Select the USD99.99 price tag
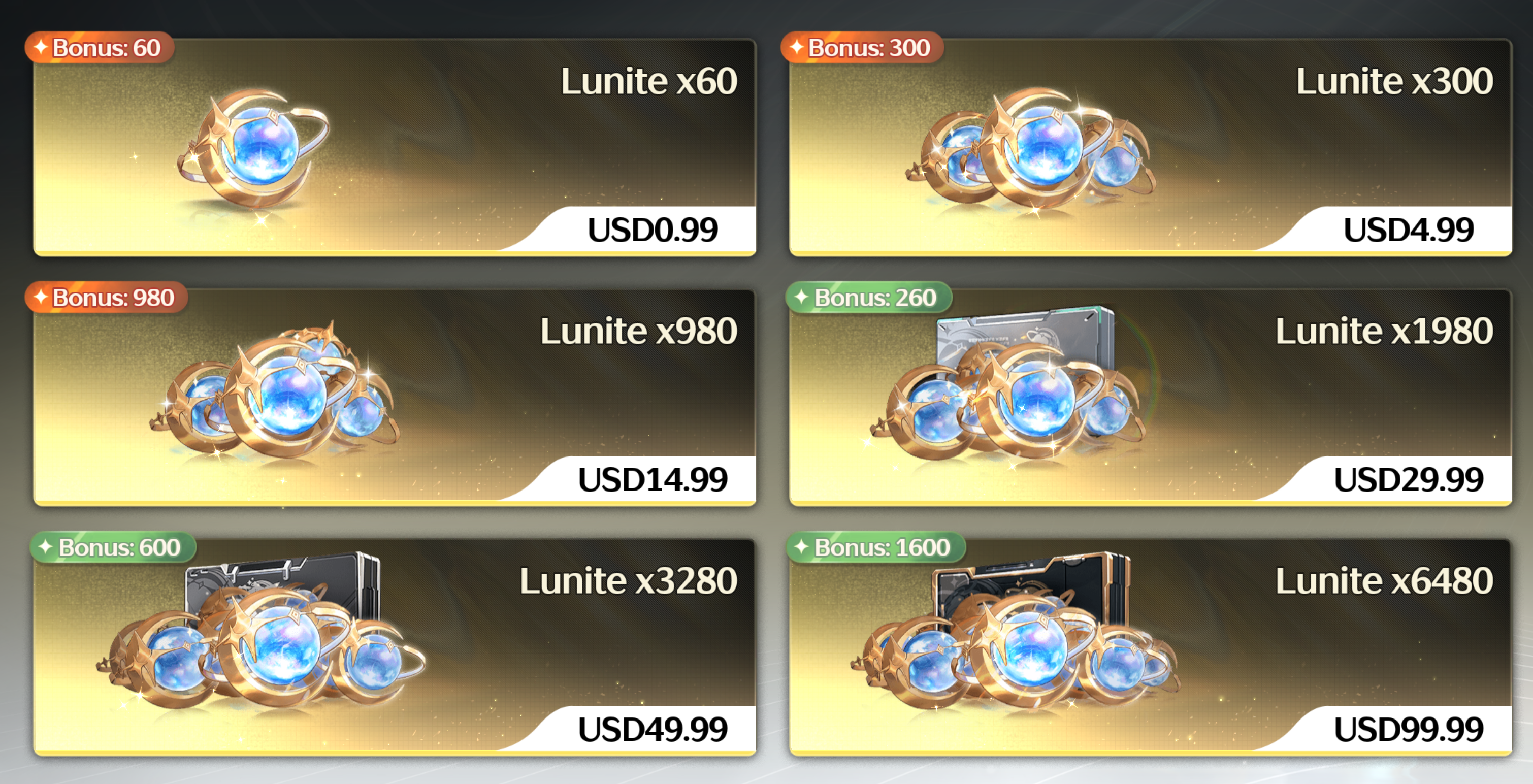The height and width of the screenshot is (784, 1533). (1408, 730)
